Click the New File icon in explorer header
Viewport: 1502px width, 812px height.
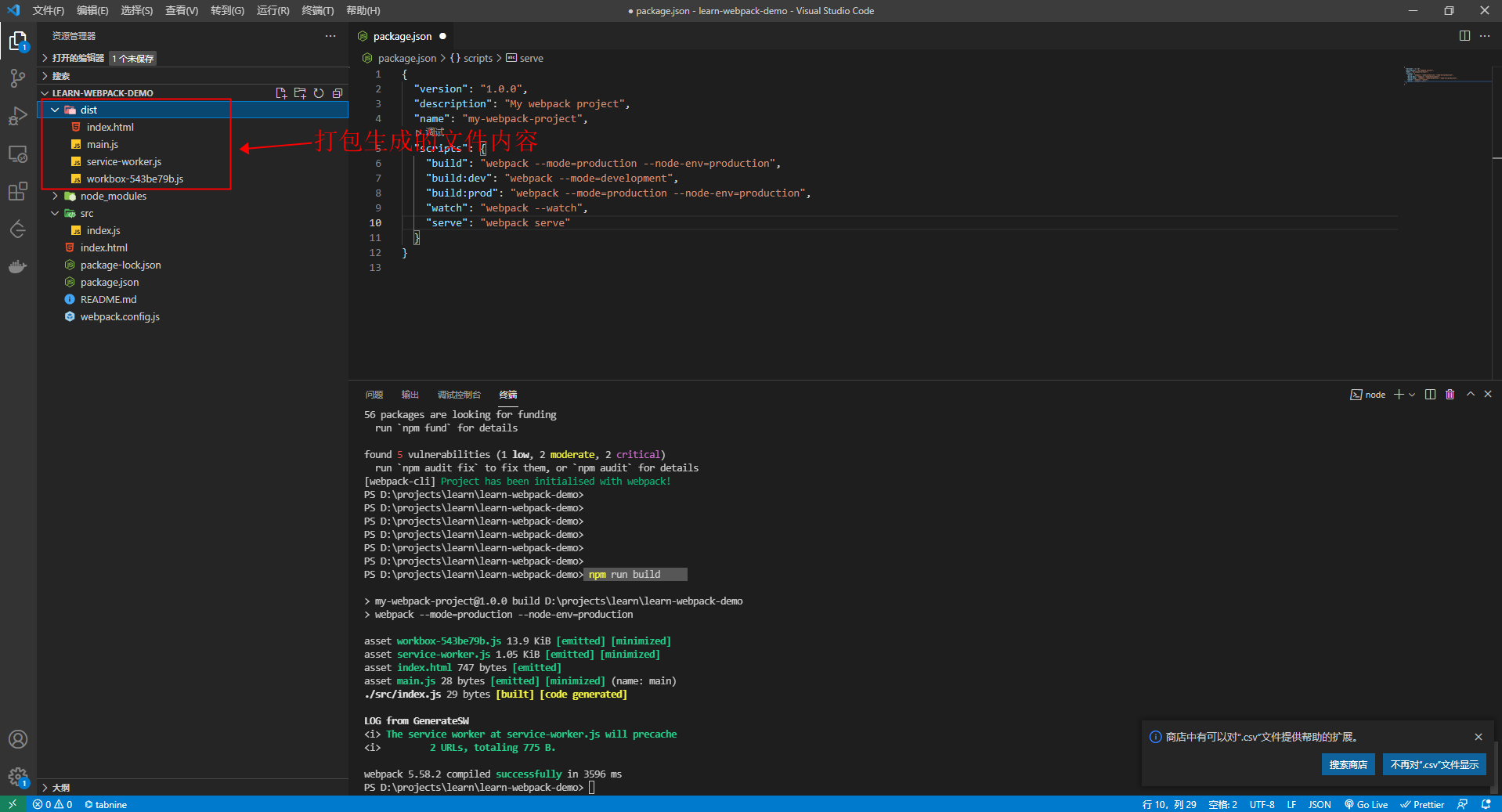tap(281, 93)
